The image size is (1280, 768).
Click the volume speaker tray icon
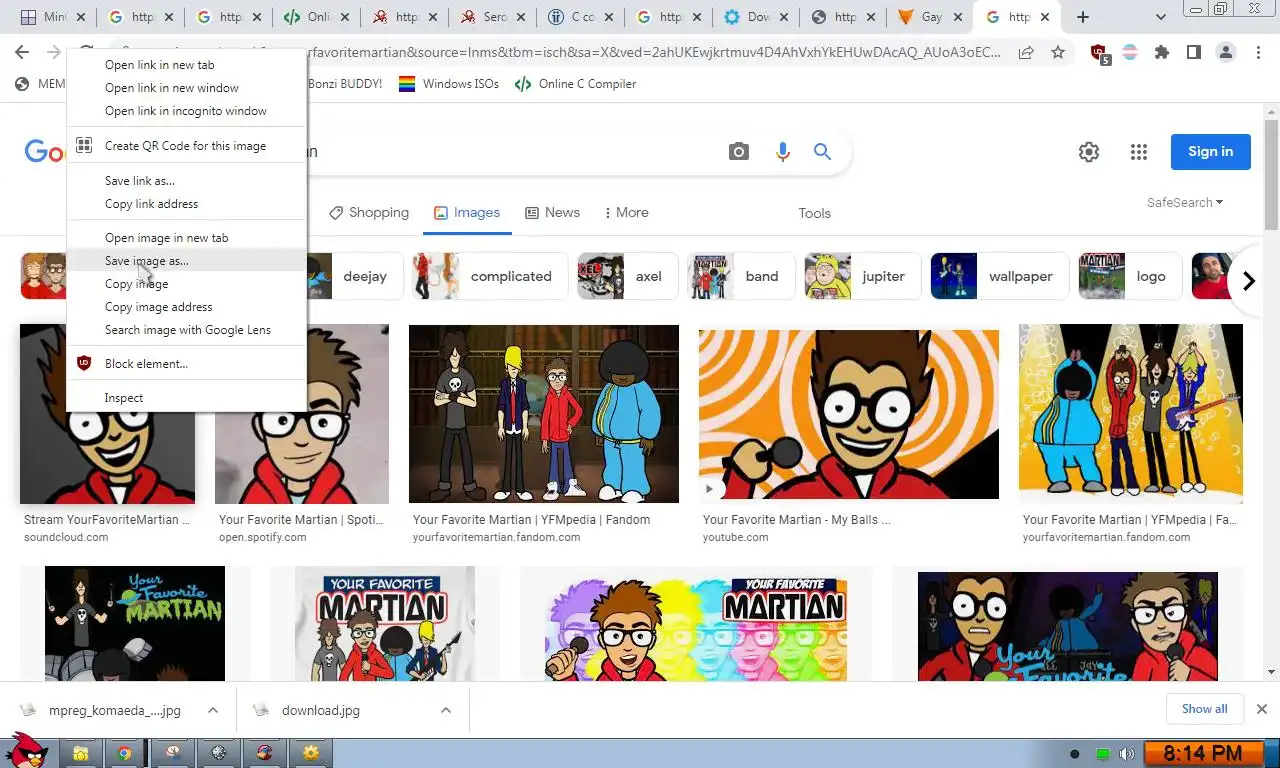pyautogui.click(x=1127, y=754)
